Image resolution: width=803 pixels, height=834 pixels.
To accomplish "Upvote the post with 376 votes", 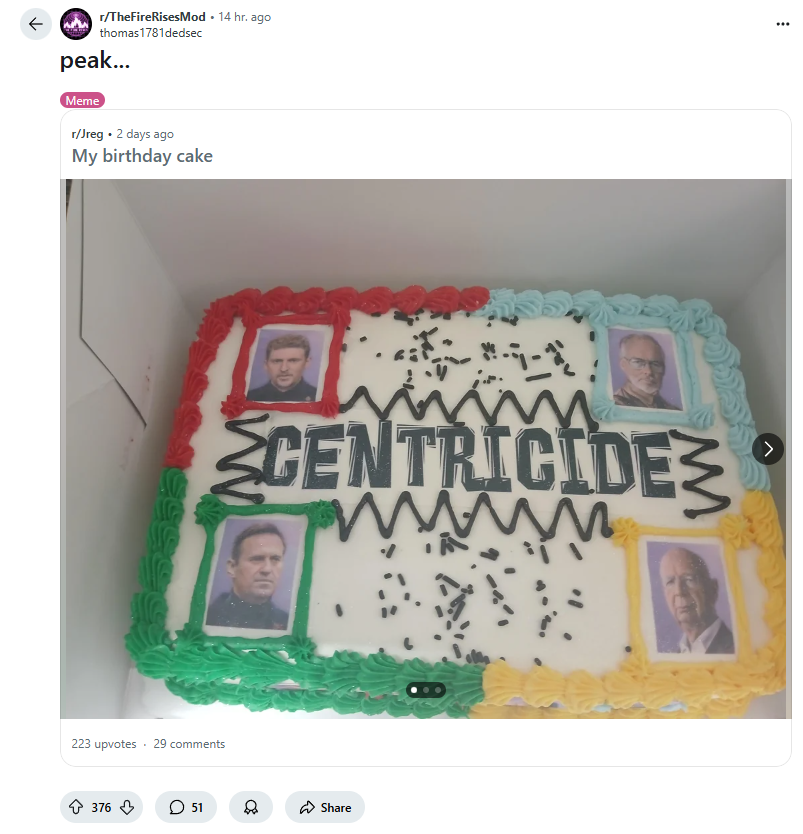I will pyautogui.click(x=76, y=807).
